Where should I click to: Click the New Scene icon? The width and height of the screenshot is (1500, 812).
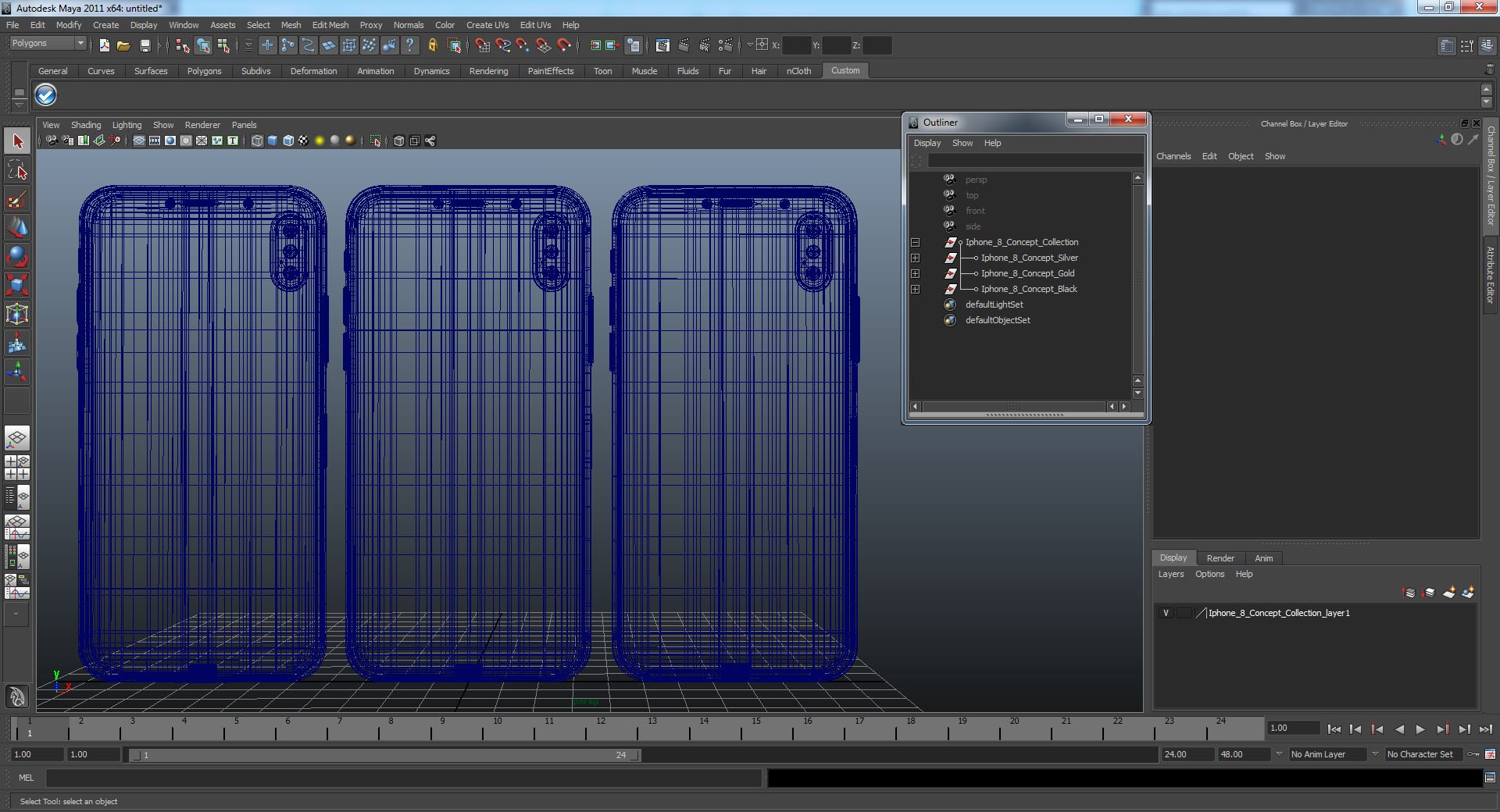click(x=105, y=45)
